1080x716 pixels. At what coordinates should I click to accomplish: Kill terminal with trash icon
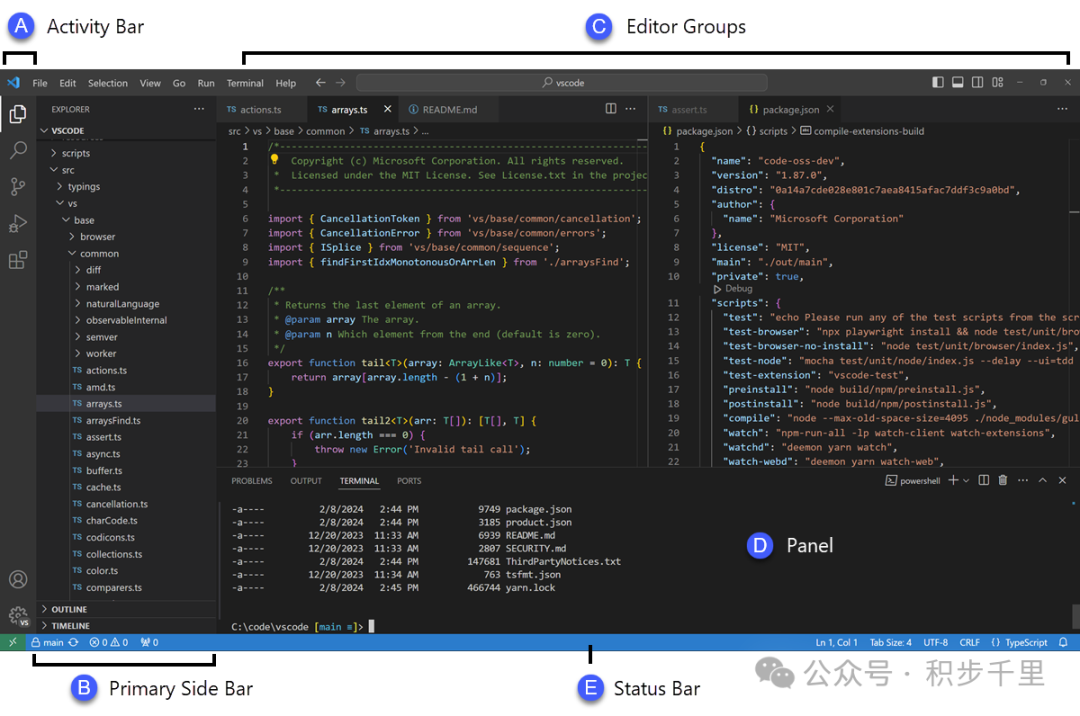[x=1003, y=481]
